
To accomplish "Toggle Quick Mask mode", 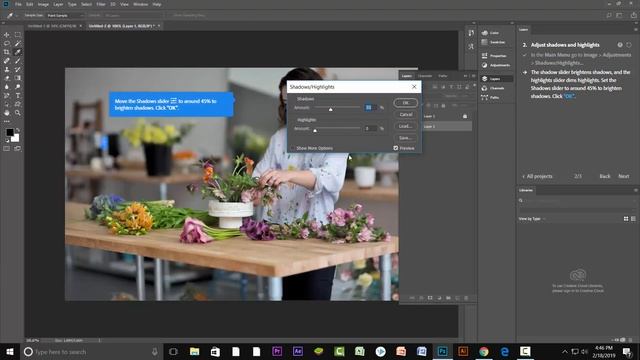I will pos(7,149).
